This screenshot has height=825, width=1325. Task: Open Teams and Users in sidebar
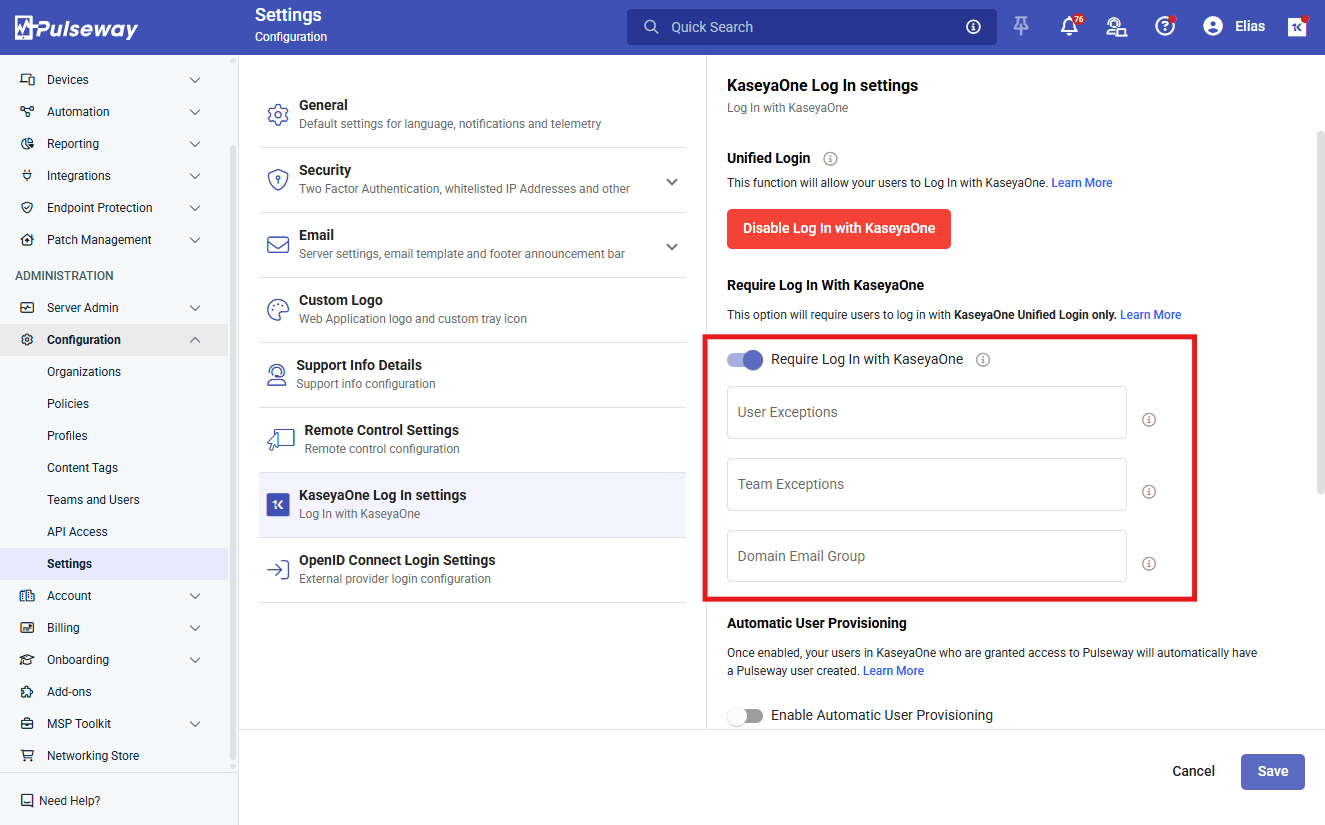point(93,500)
